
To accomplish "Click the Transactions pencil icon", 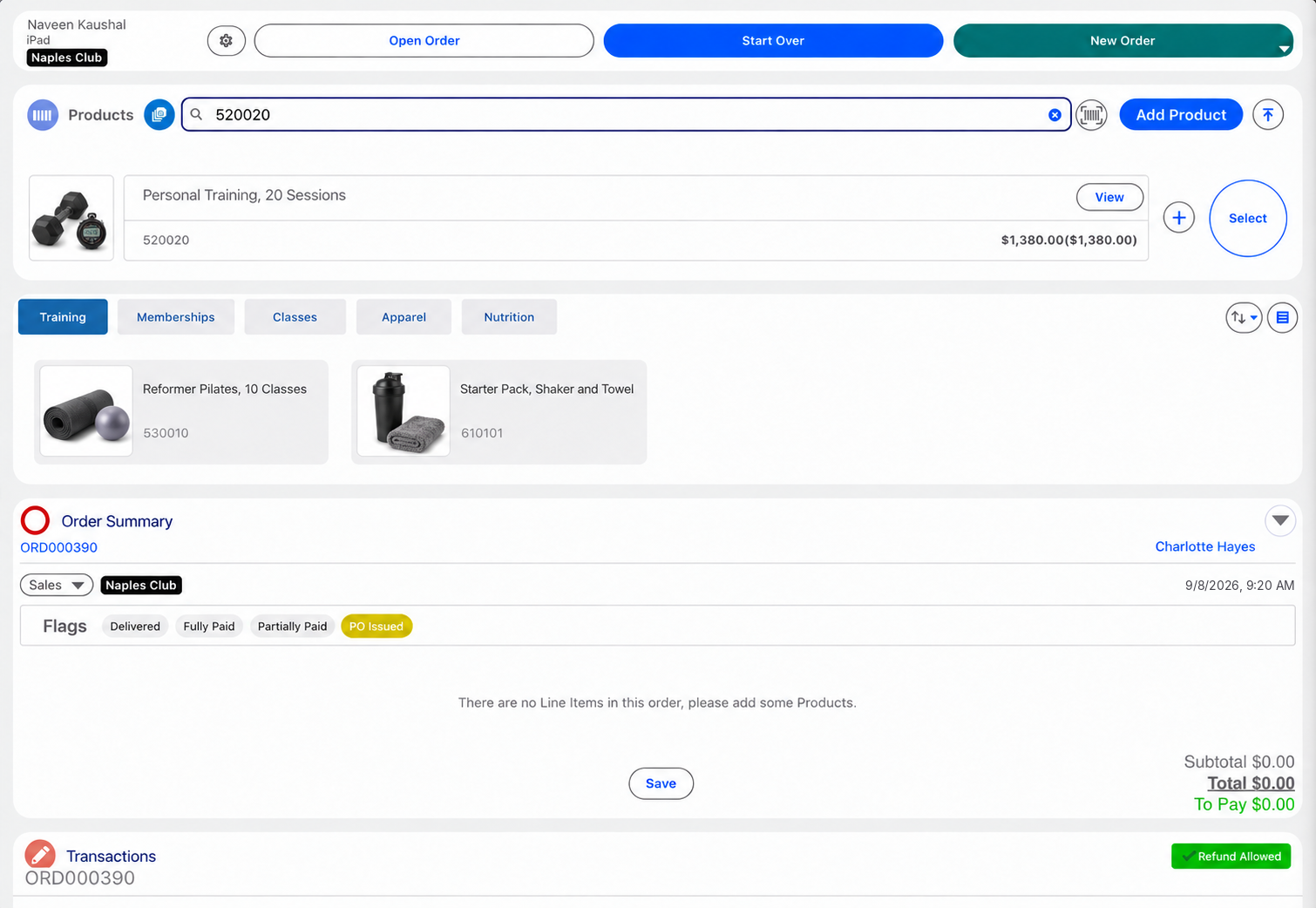I will pyautogui.click(x=40, y=856).
